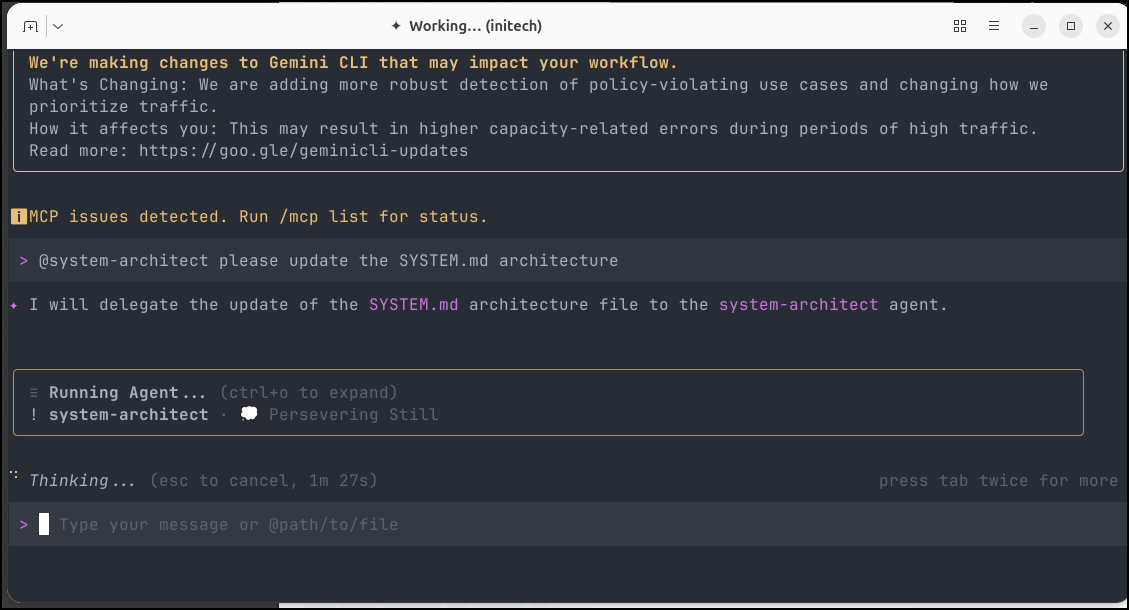Click the thought bubble icon by Persevering Still
Viewport: 1129px width, 610px height.
coord(249,415)
